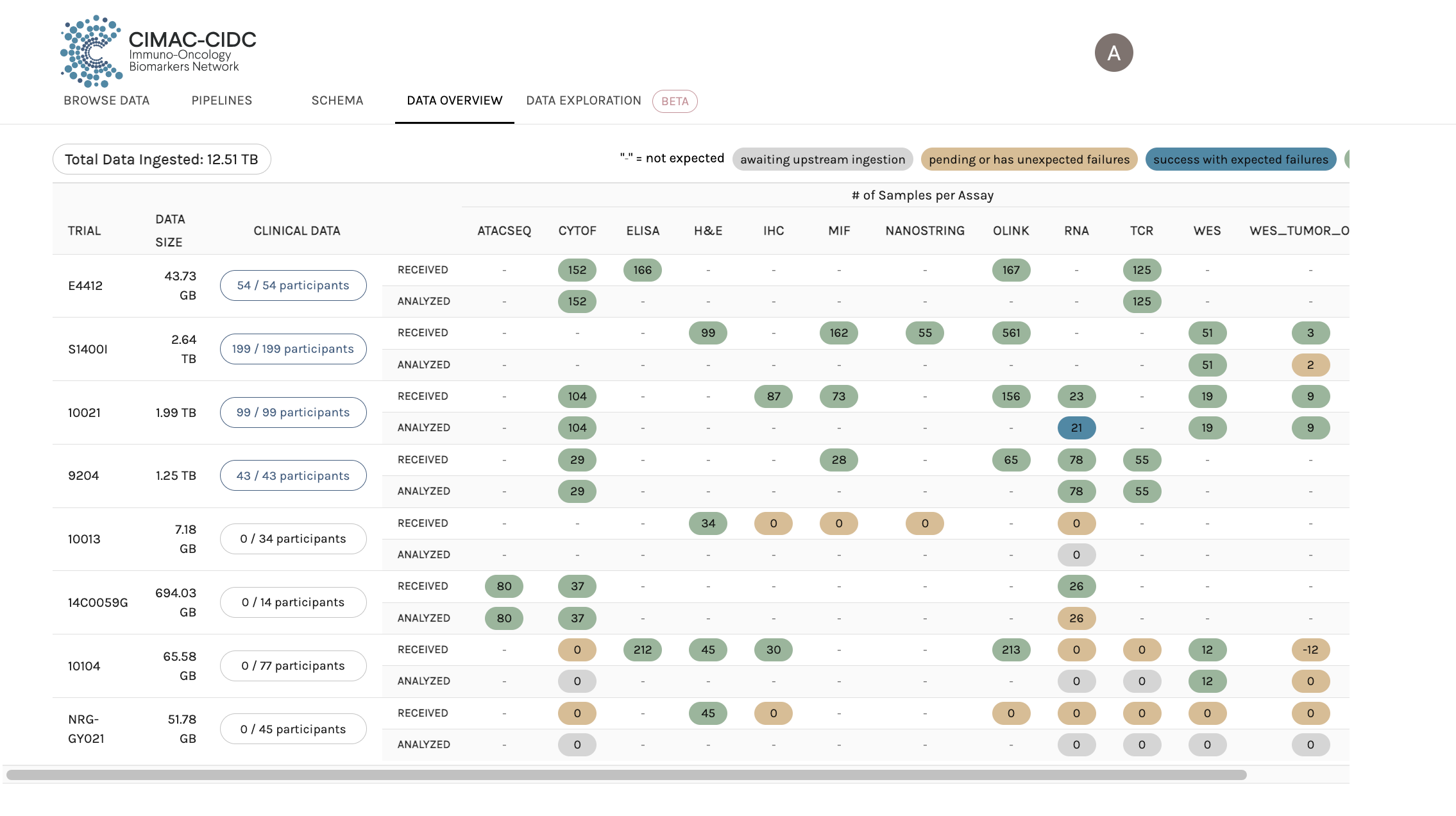This screenshot has height=816, width=1456.
Task: Click the 43 / 43 participants button
Action: (293, 476)
